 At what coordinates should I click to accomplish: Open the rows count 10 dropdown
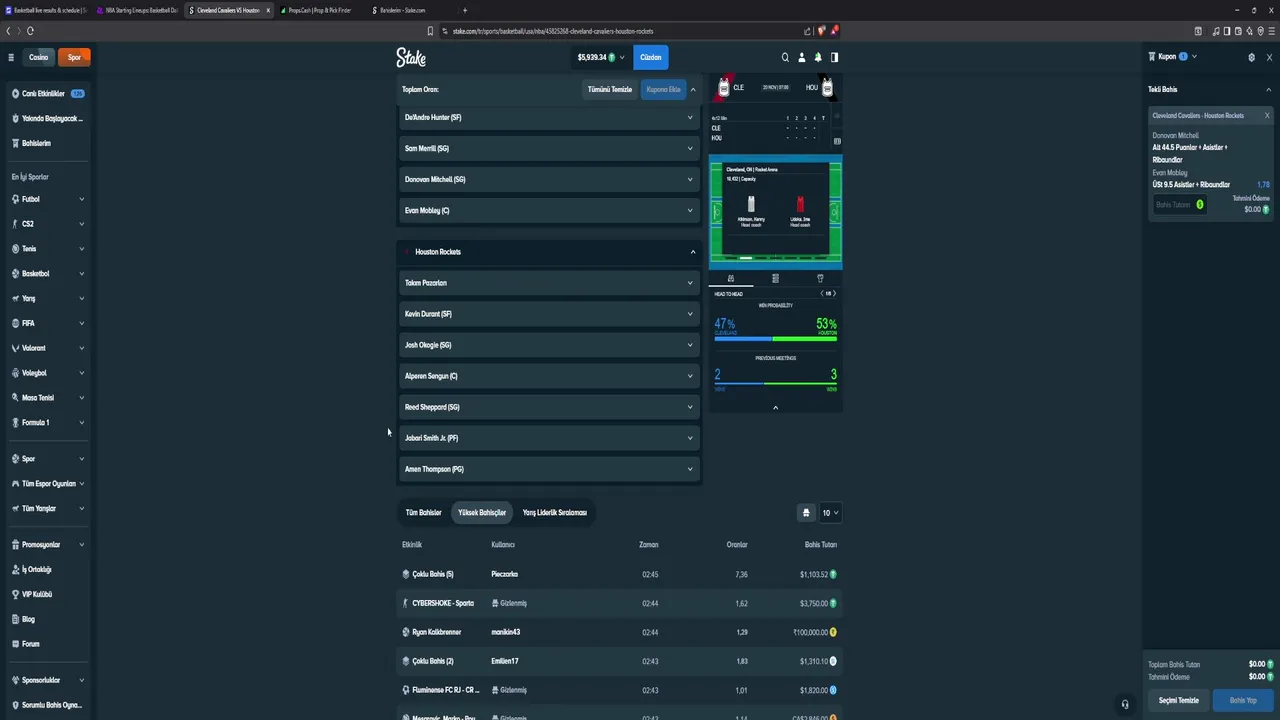830,512
